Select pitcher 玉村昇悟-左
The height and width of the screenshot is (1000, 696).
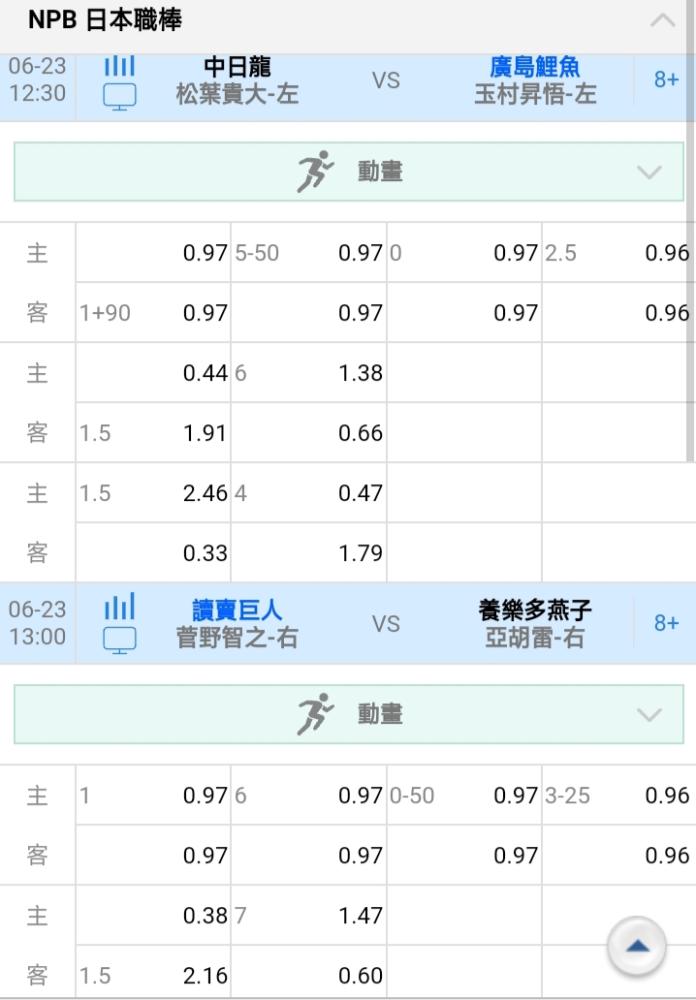535,94
